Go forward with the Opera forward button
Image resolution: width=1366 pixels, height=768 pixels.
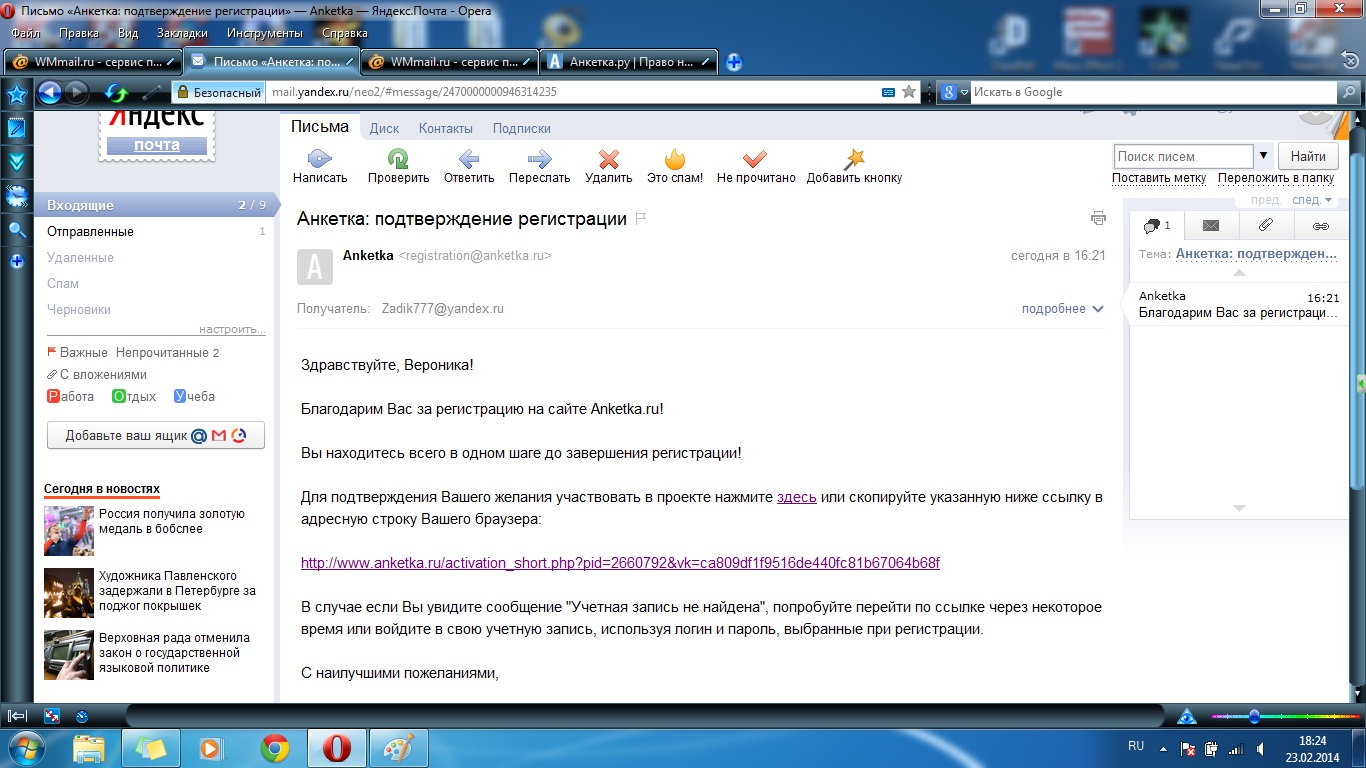(76, 93)
